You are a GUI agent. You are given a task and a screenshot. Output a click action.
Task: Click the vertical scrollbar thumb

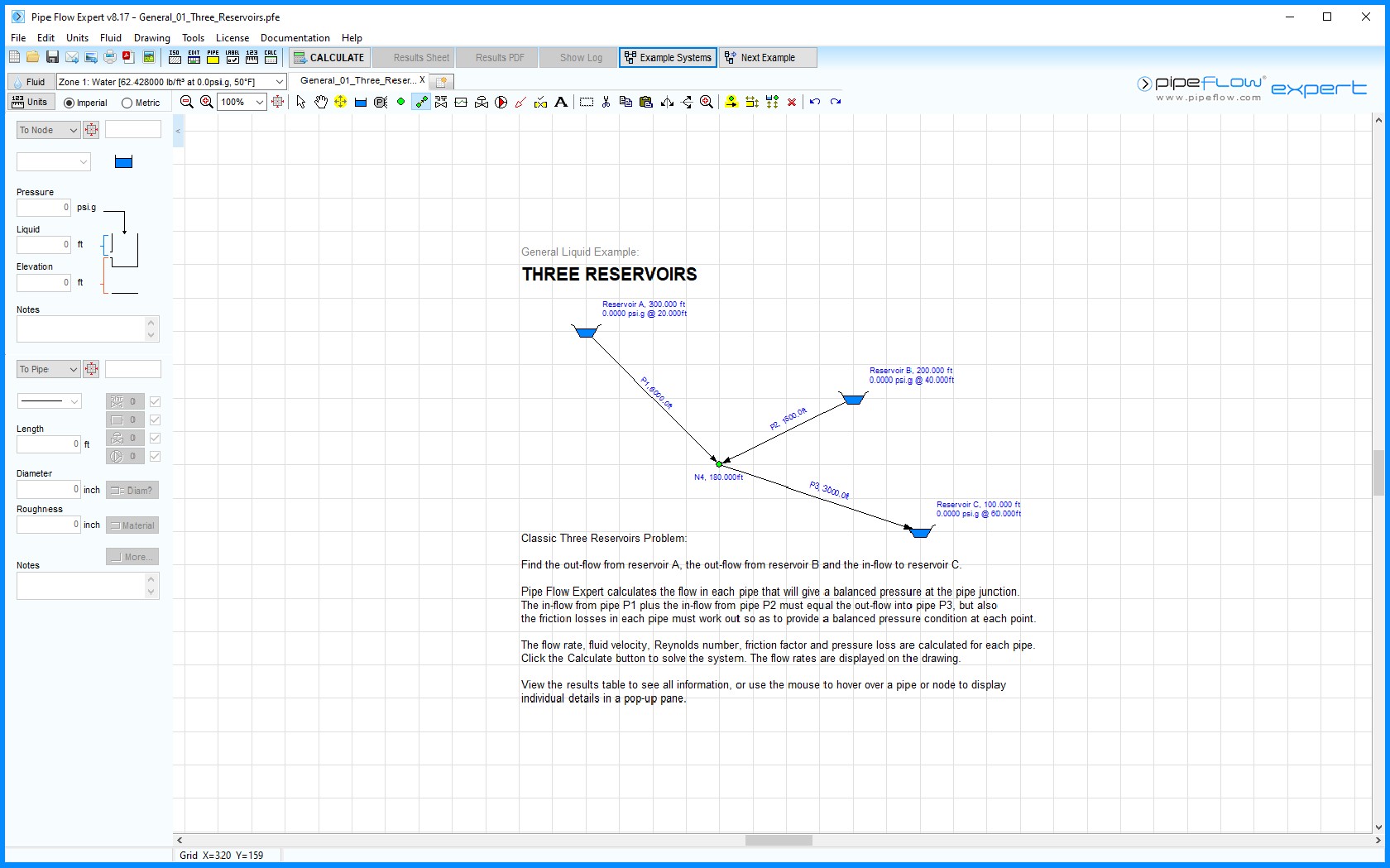point(1378,472)
